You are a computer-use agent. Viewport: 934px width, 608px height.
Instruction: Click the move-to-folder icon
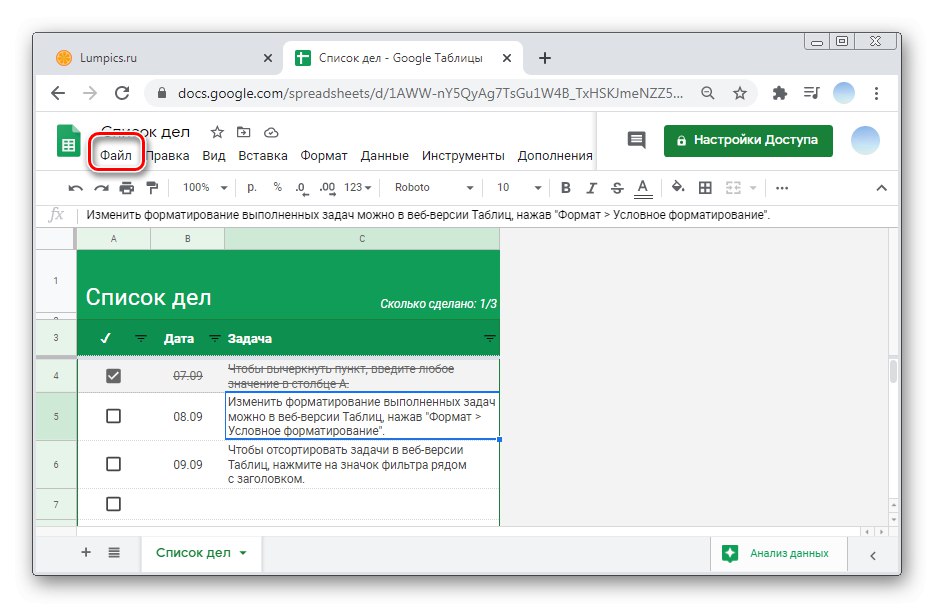[x=244, y=132]
